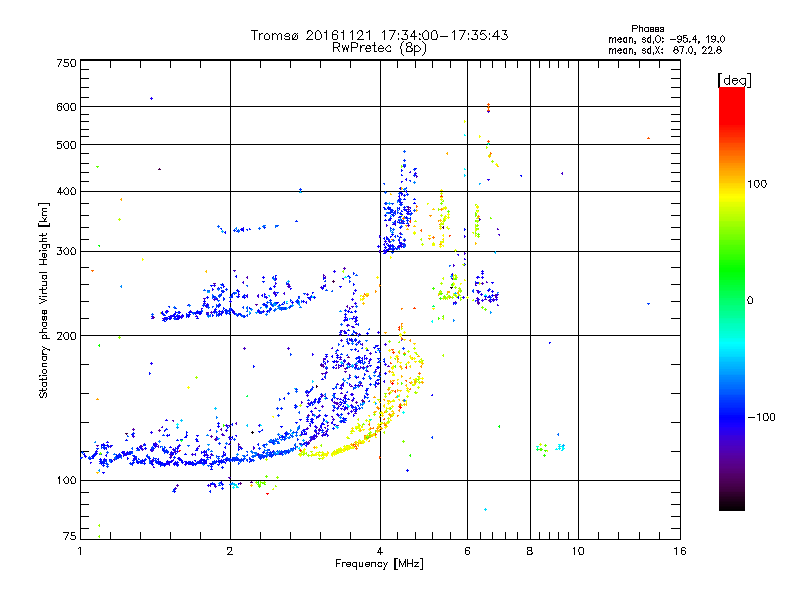
Task: Click the colorbar tick label '-100'
Action: [761, 417]
